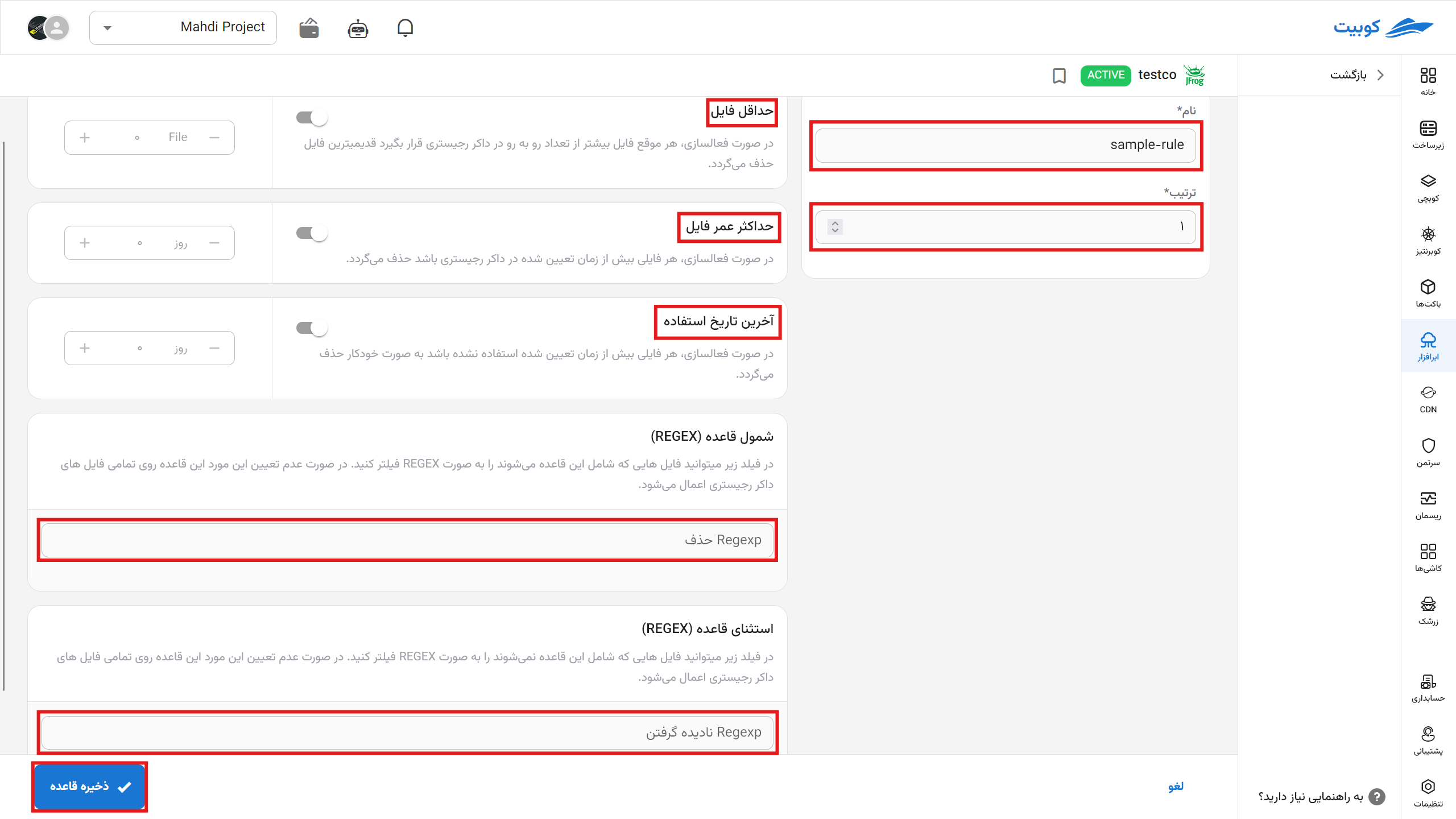Open the پشتیبانی support sidebar icon
The image size is (1456, 819).
tap(1428, 741)
